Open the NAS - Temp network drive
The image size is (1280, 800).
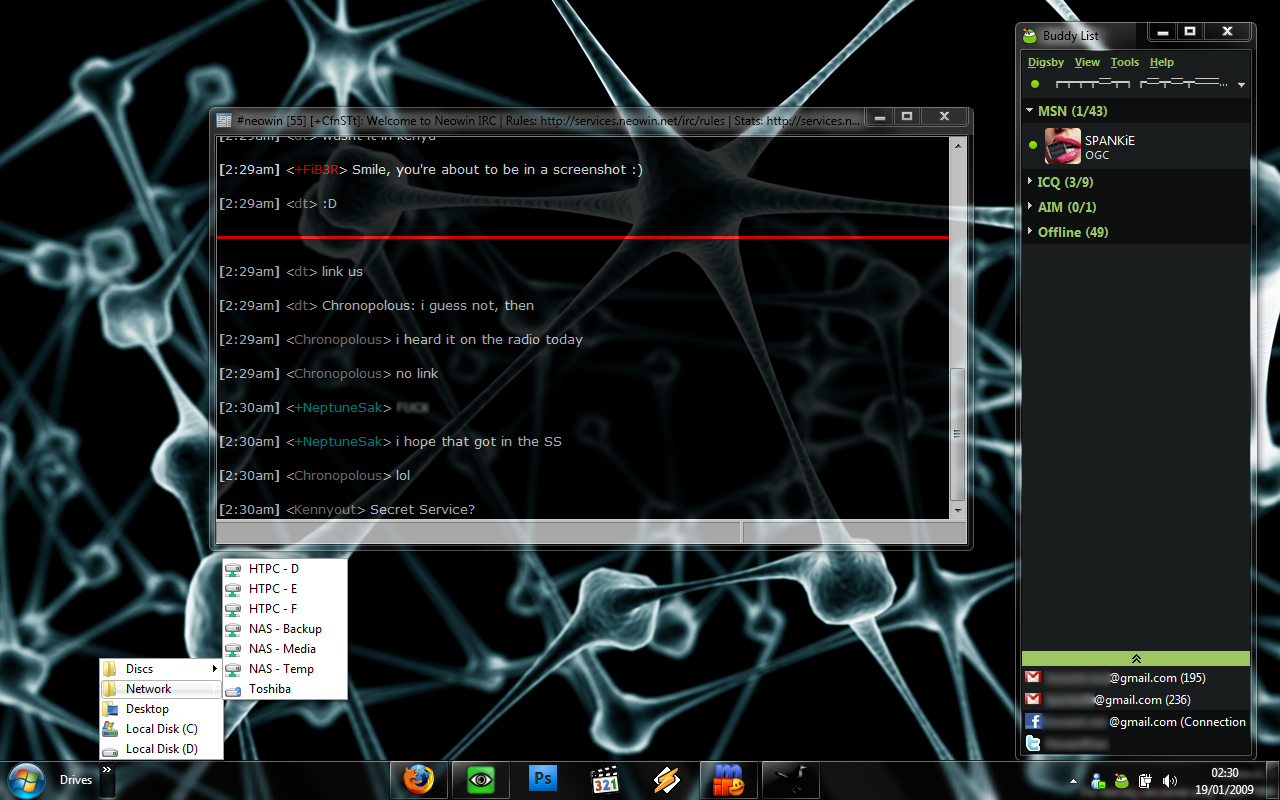[285, 669]
